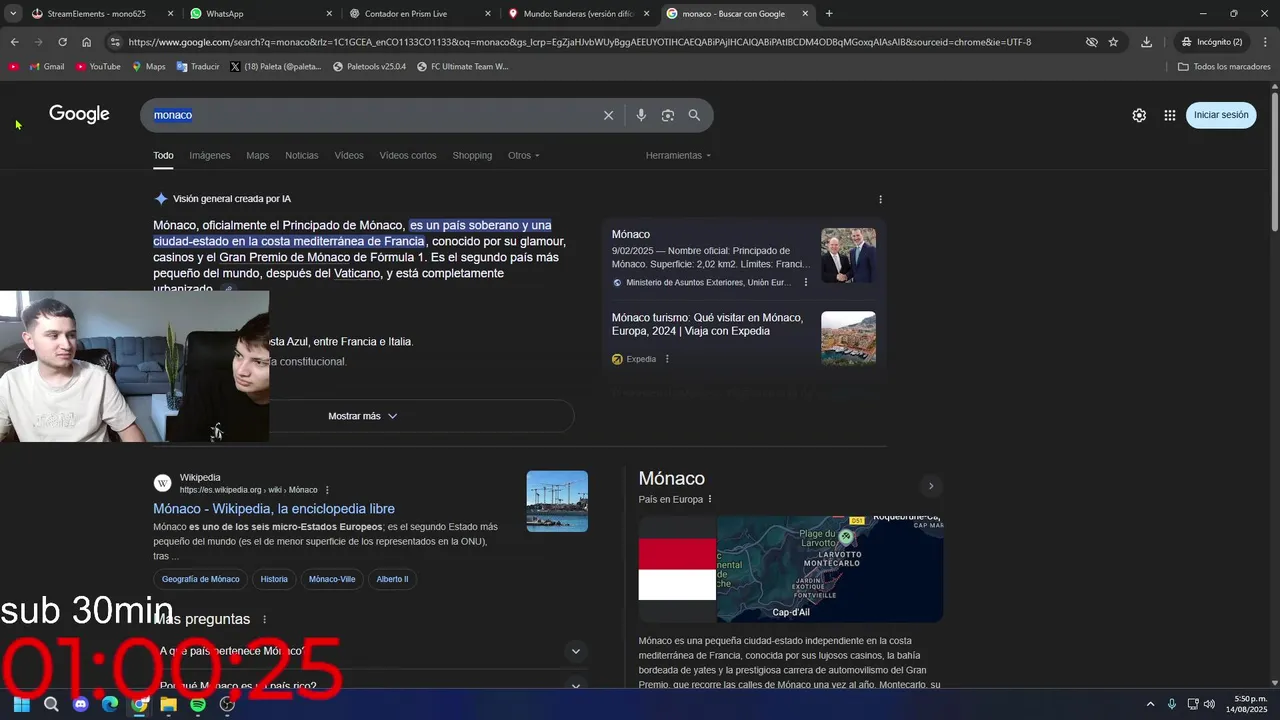Expand the Otros search filter dropdown
The width and height of the screenshot is (1280, 720).
524,156
